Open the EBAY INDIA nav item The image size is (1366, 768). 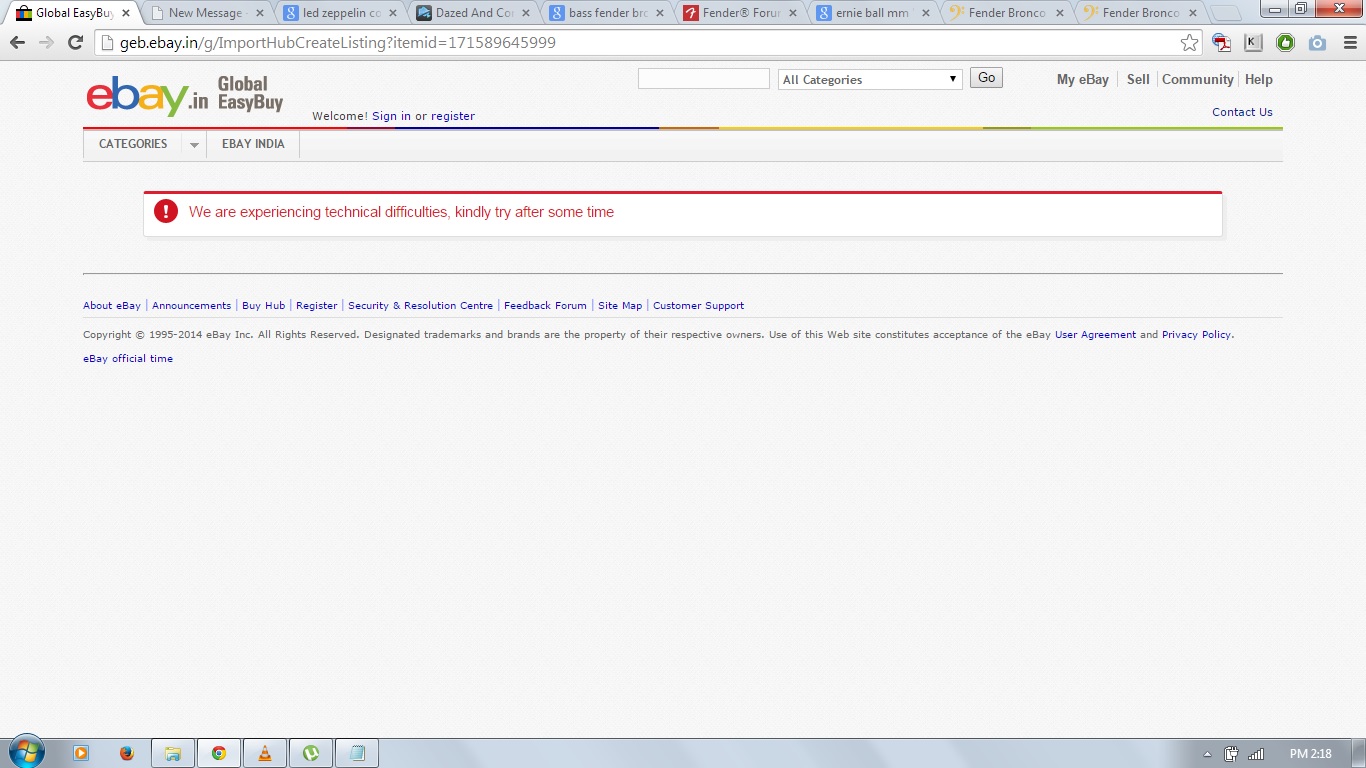pos(253,144)
